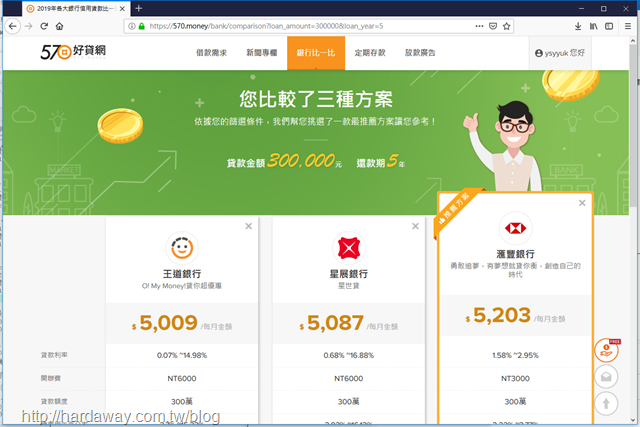Screen dimensions: 640x427
Task: Show site information icon in address bar
Action: [132, 26]
